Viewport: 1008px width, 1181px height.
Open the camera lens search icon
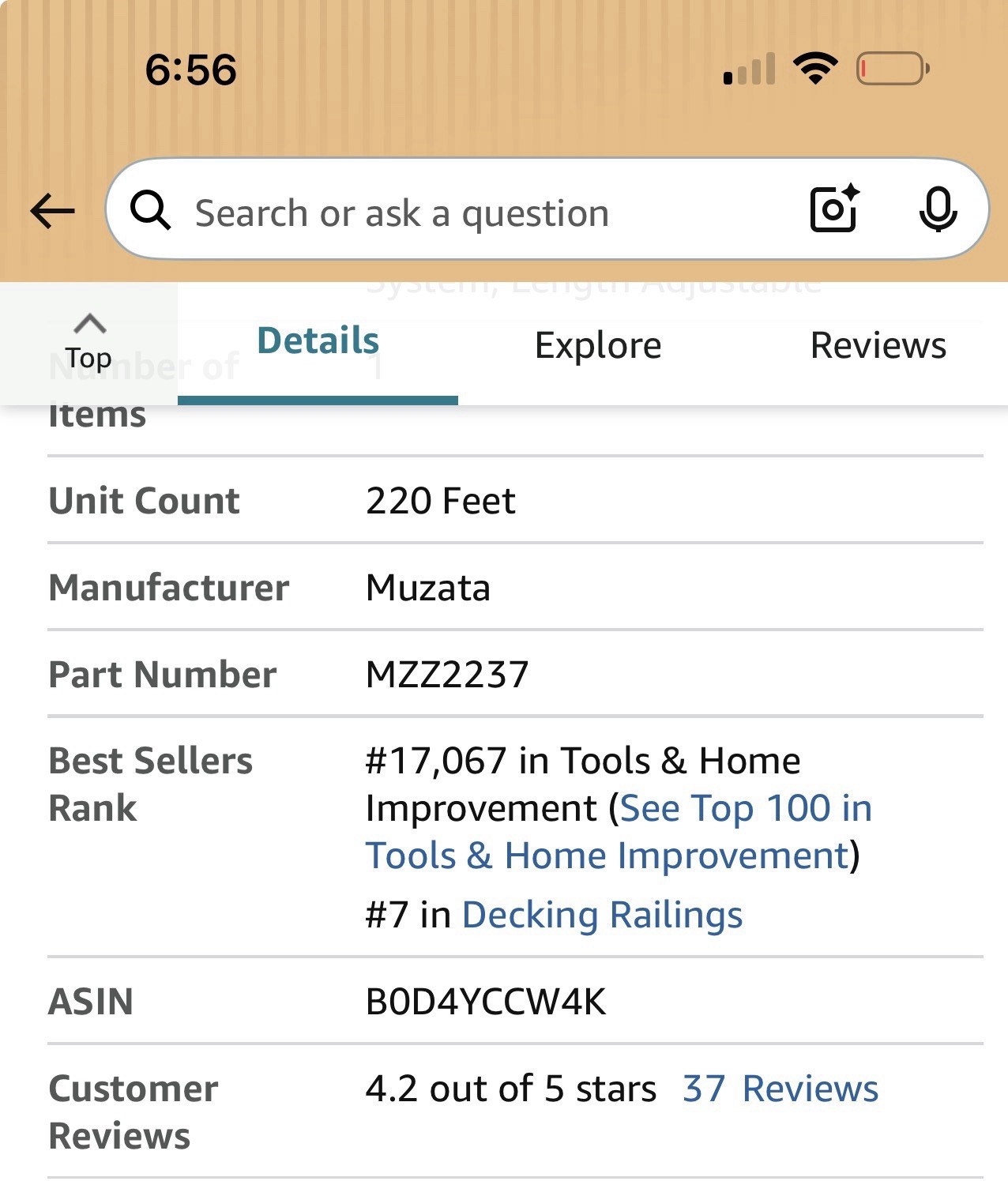[x=834, y=209]
